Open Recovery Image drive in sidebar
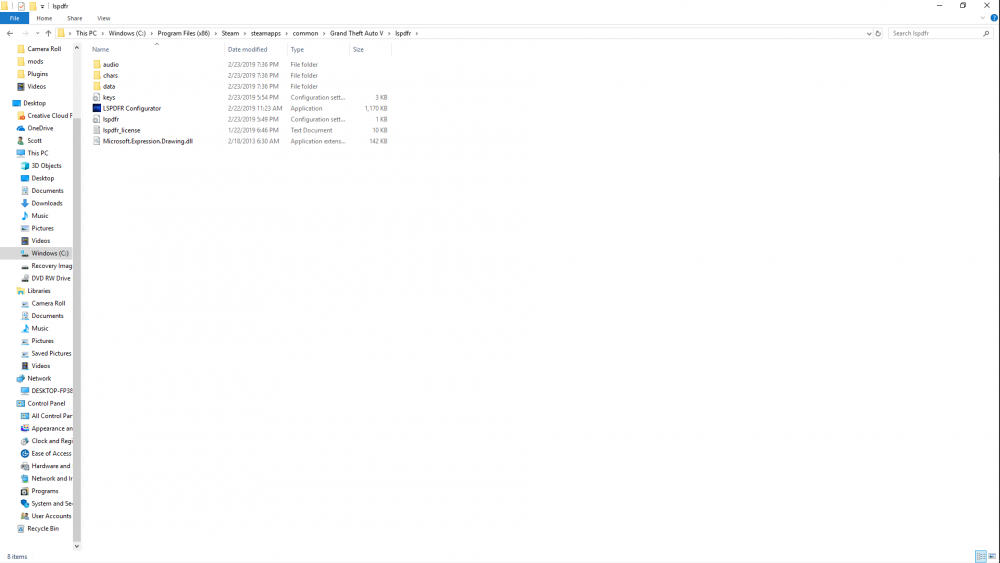Image resolution: width=1000 pixels, height=563 pixels. point(51,266)
